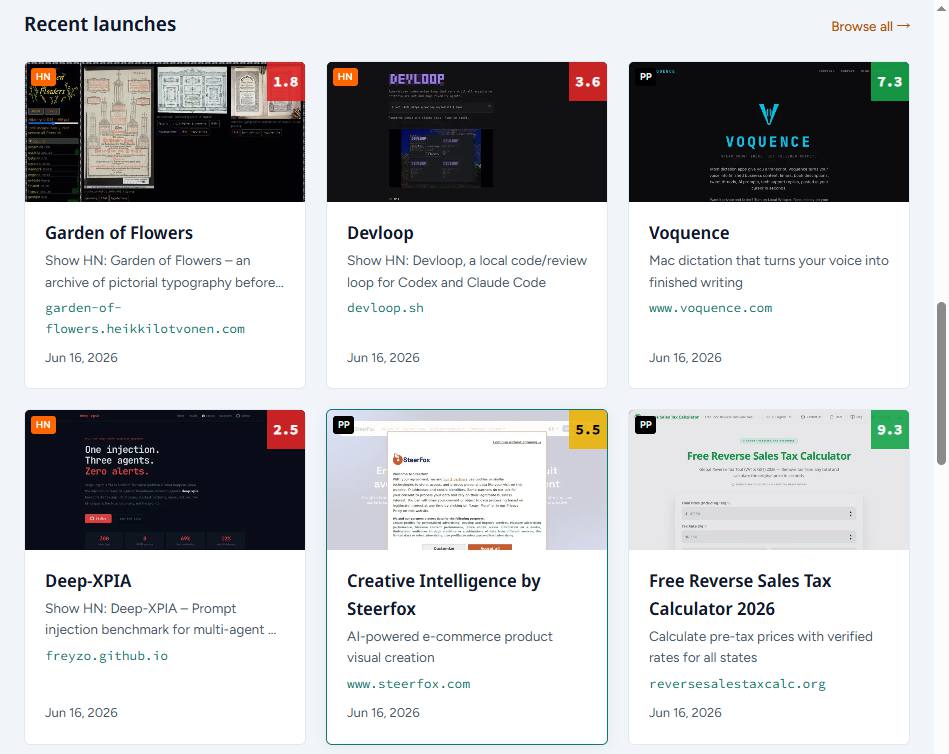Open the Browse all link
The width and height of the screenshot is (949, 754).
[x=870, y=26]
